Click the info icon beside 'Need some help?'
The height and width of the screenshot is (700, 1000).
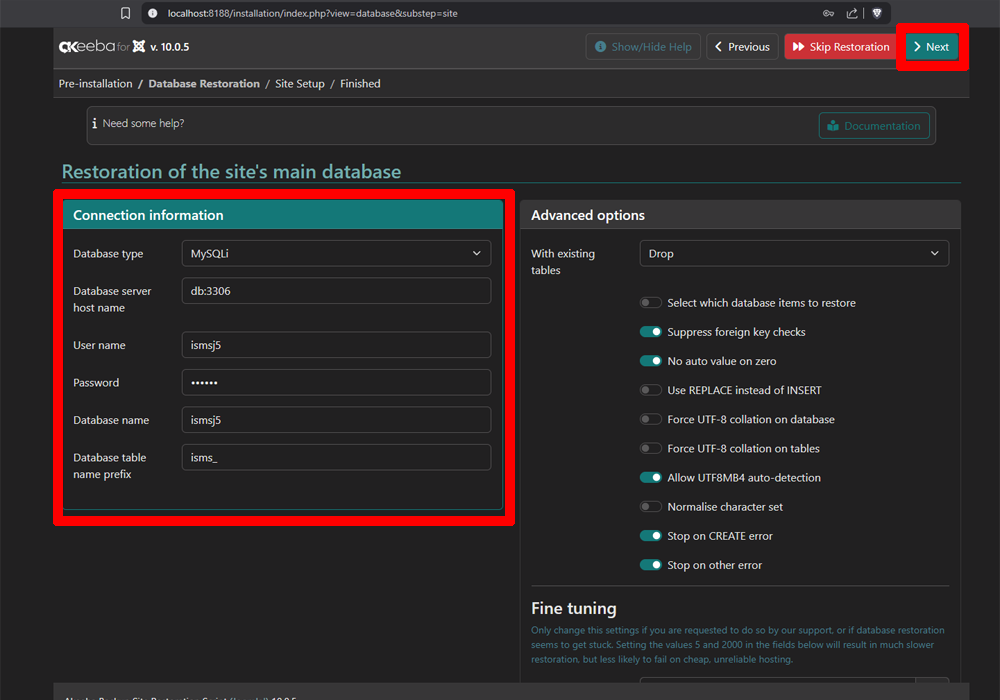click(x=95, y=124)
